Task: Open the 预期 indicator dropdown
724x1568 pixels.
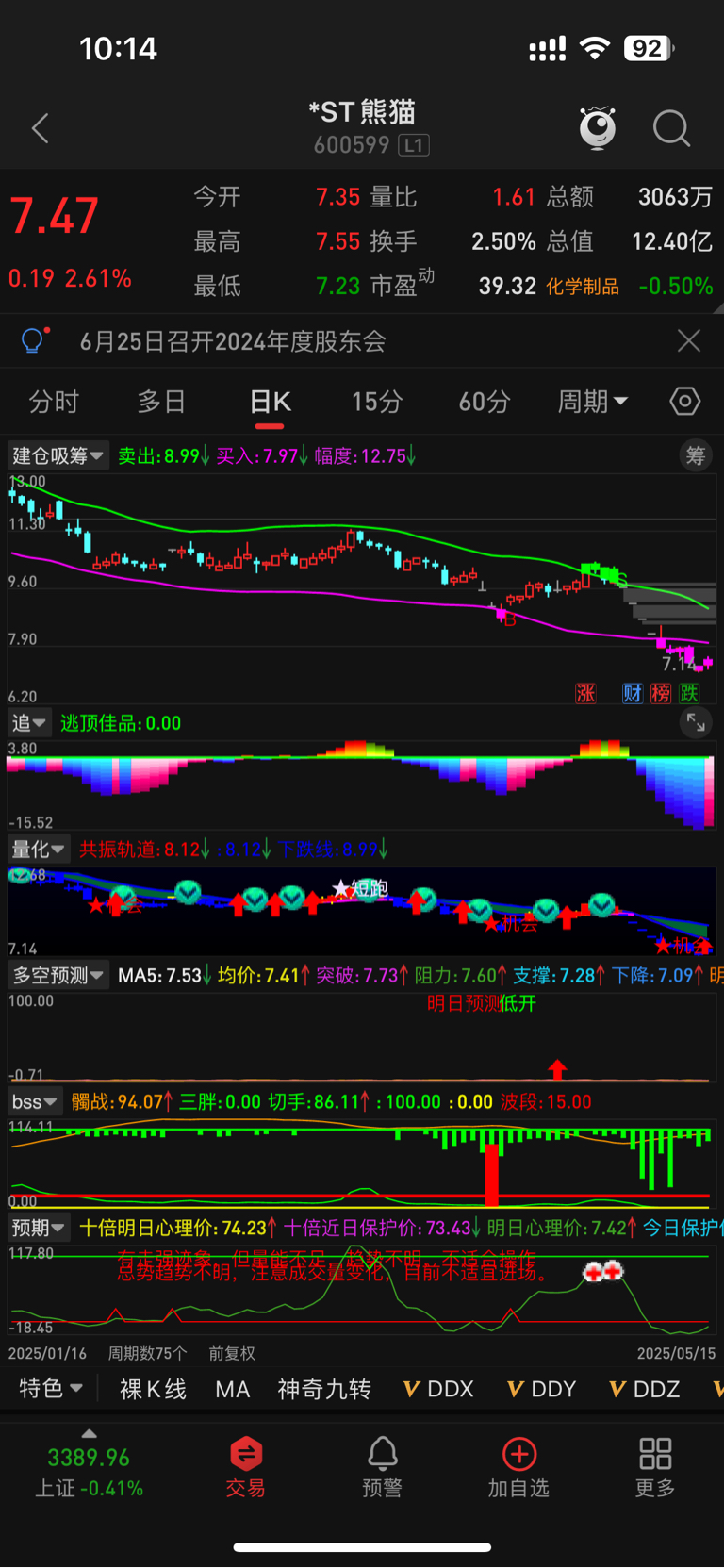Action: click(x=39, y=1228)
